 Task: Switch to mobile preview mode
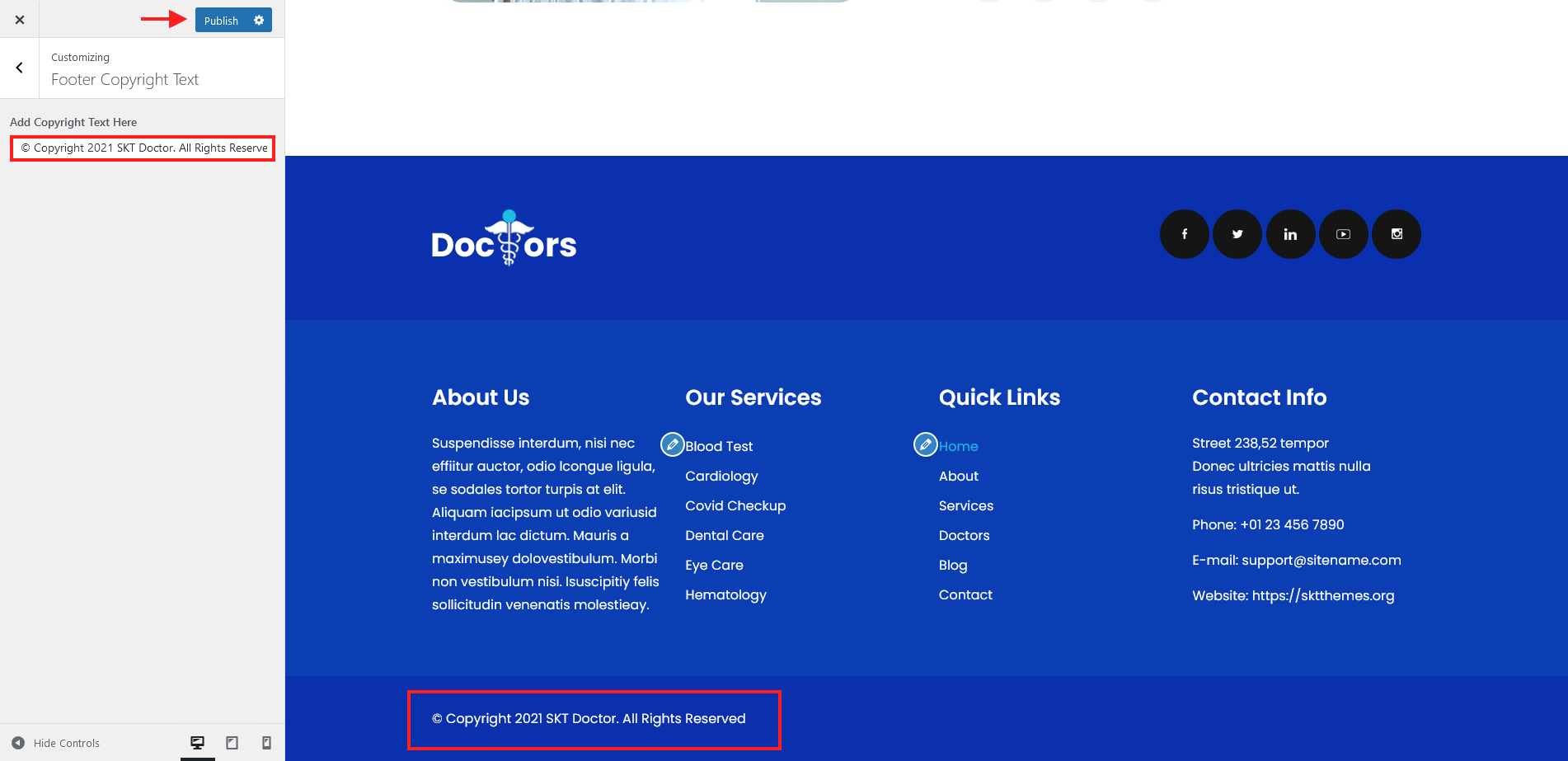pos(266,743)
